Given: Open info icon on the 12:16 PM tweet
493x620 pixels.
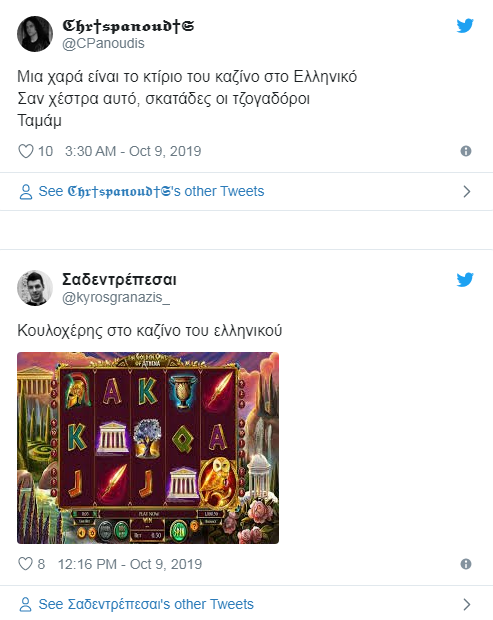Looking at the screenshot, I should [x=466, y=564].
